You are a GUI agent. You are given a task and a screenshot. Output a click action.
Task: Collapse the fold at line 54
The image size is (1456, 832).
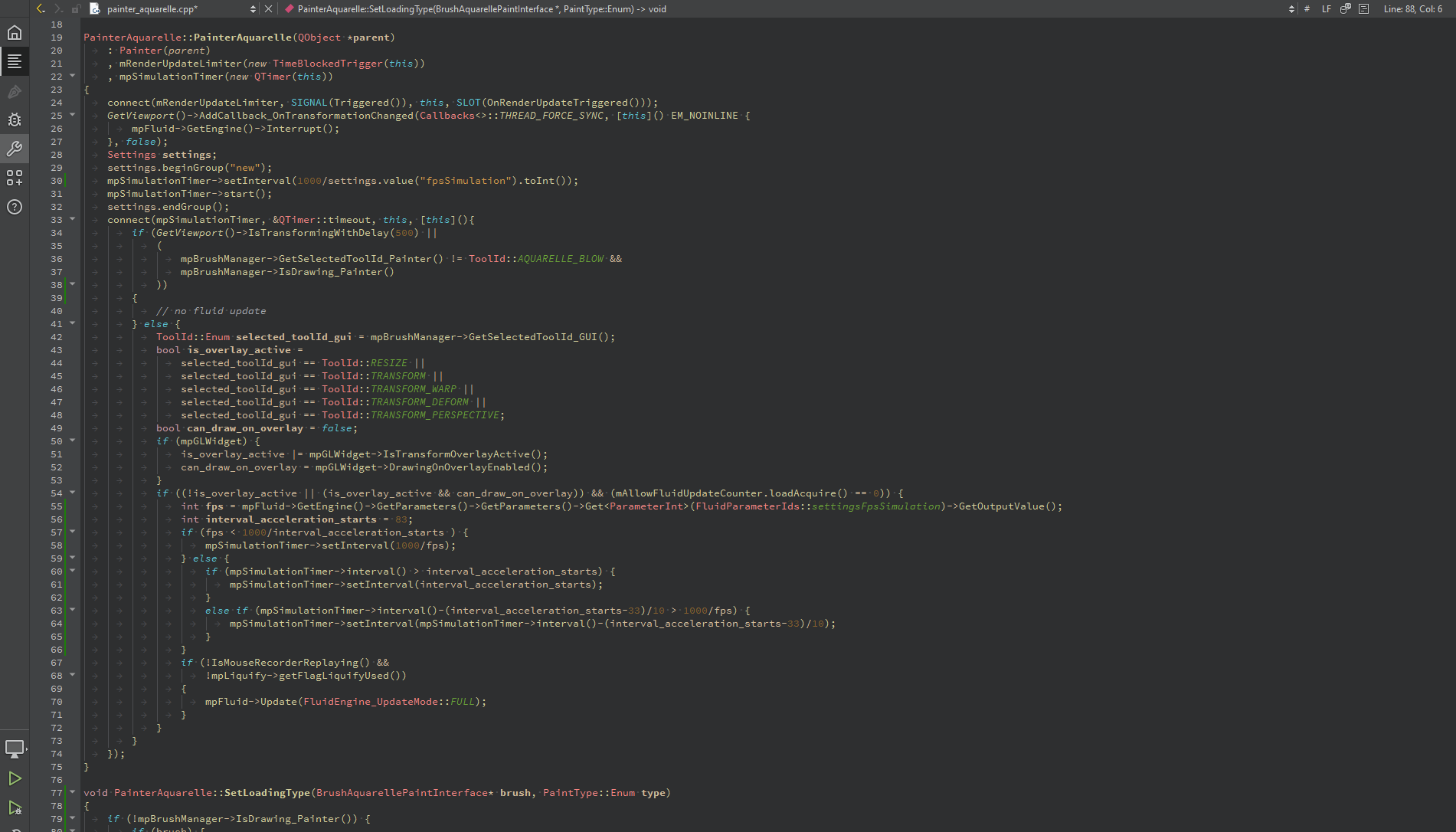(x=73, y=493)
